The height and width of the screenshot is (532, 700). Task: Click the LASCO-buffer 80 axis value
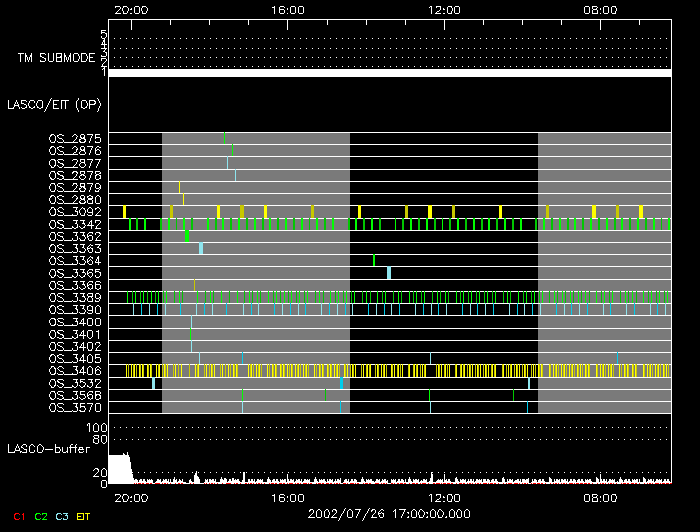pyautogui.click(x=100, y=440)
